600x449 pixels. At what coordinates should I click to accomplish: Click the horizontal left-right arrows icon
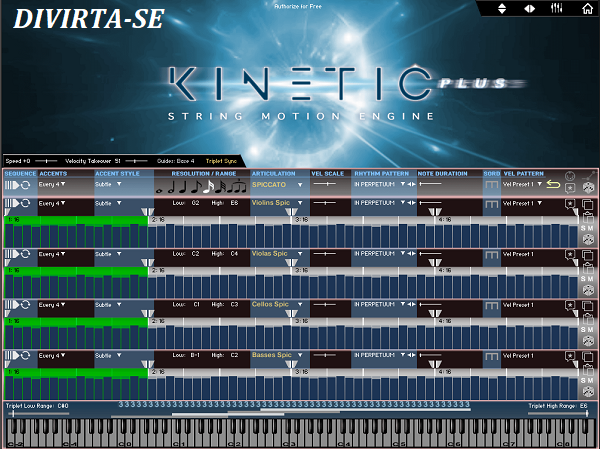point(530,8)
